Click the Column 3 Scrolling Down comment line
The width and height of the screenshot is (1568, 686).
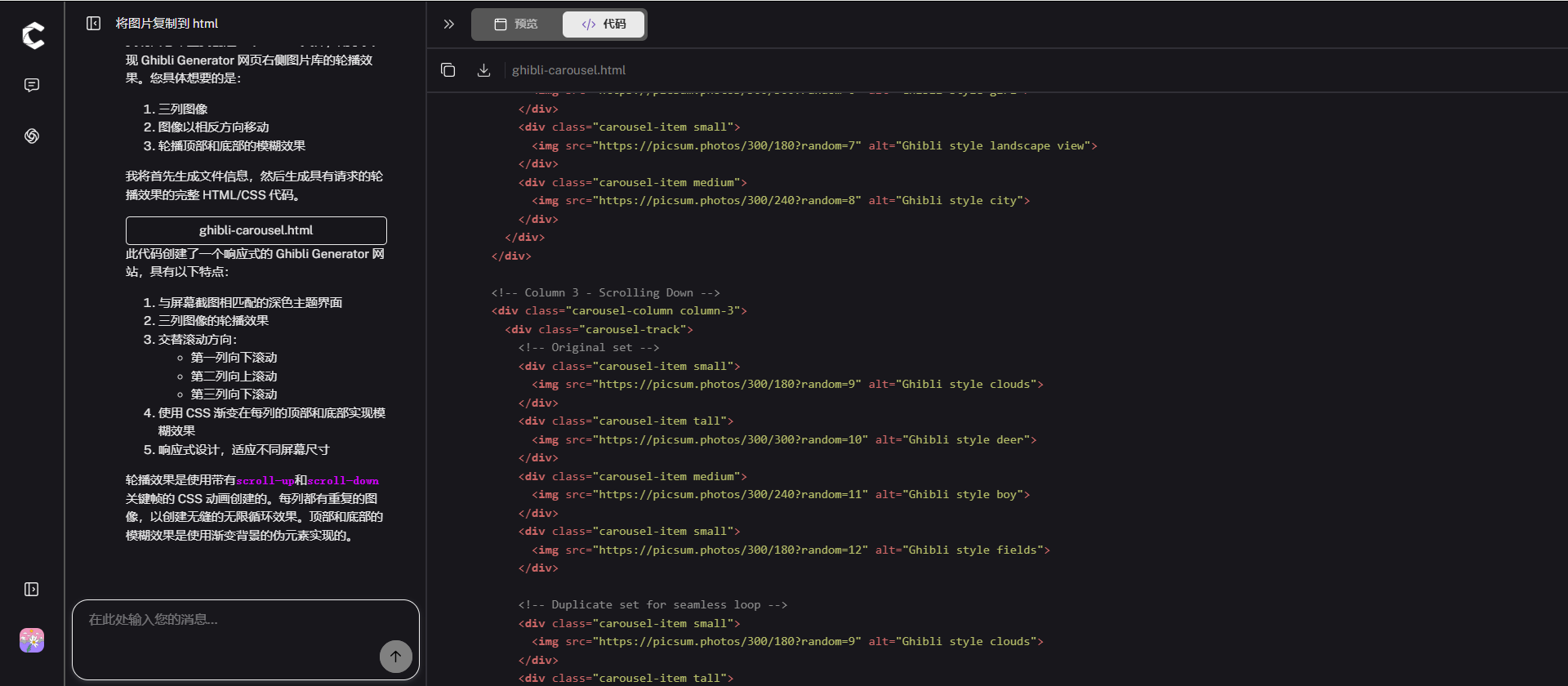click(x=605, y=292)
